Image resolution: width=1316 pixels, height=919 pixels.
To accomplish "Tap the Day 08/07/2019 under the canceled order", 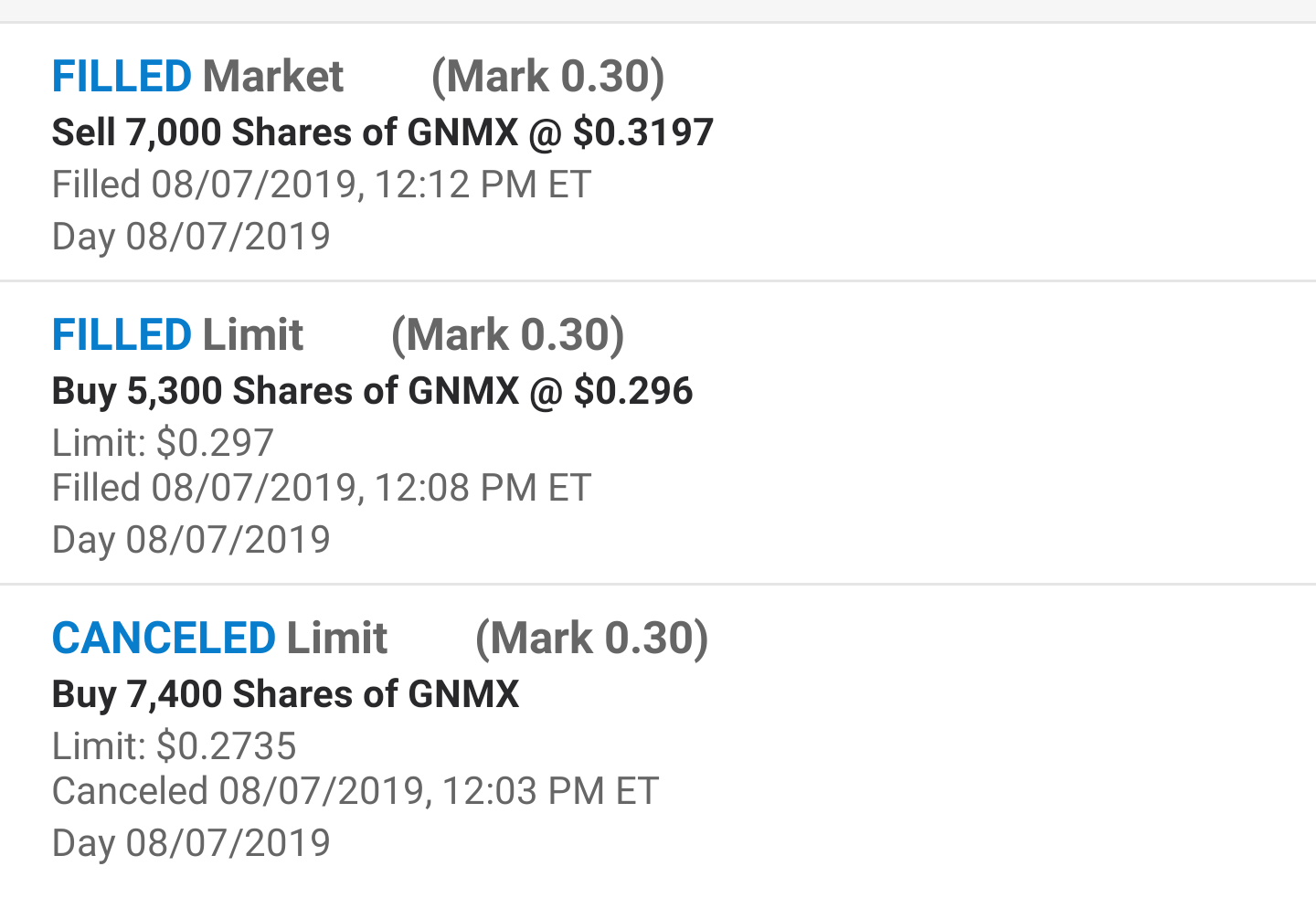I will coord(191,843).
